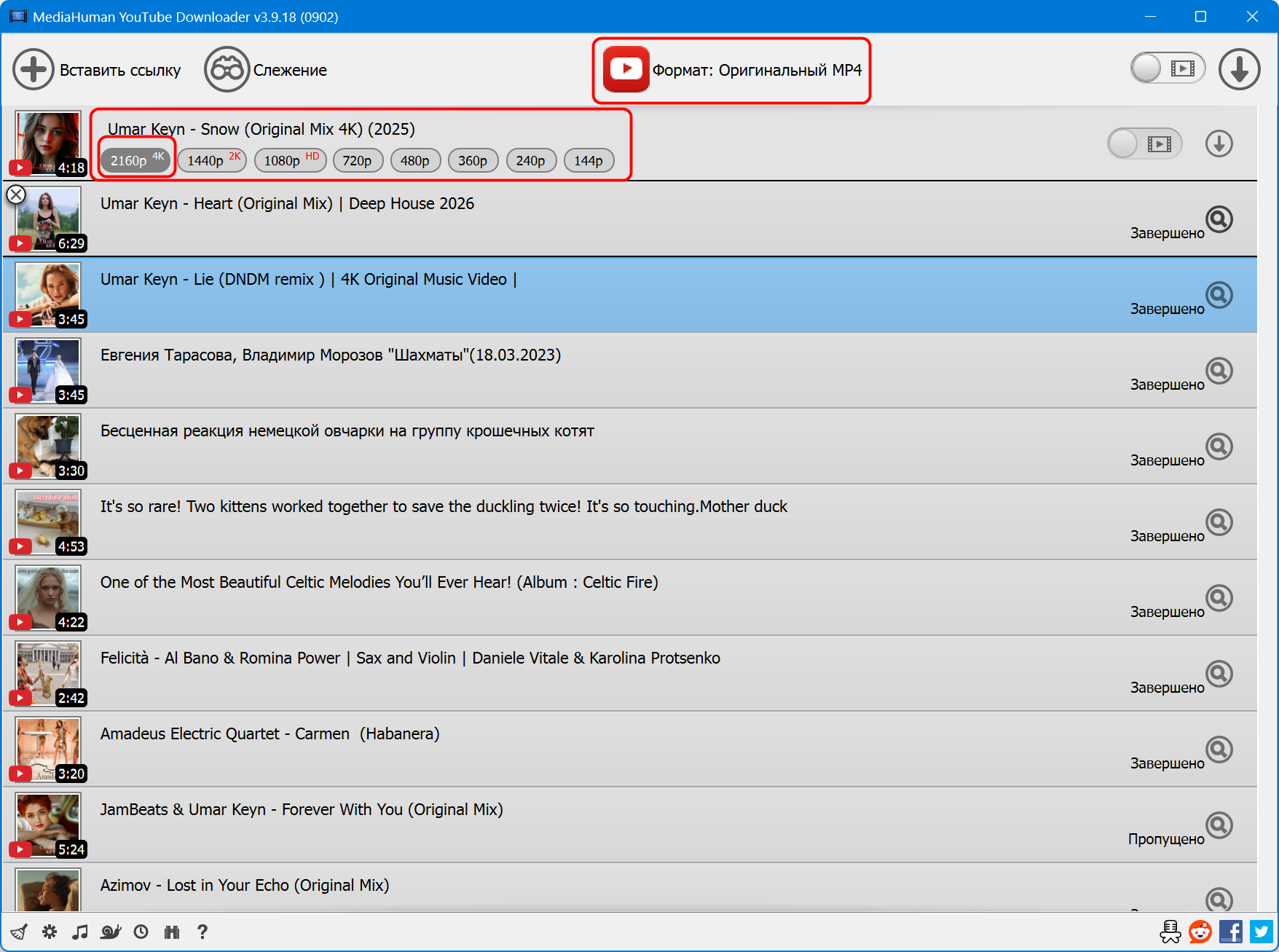Screen dimensions: 1279x952
Task: Download the Umar Keyn - Snow video
Action: [x=1219, y=143]
